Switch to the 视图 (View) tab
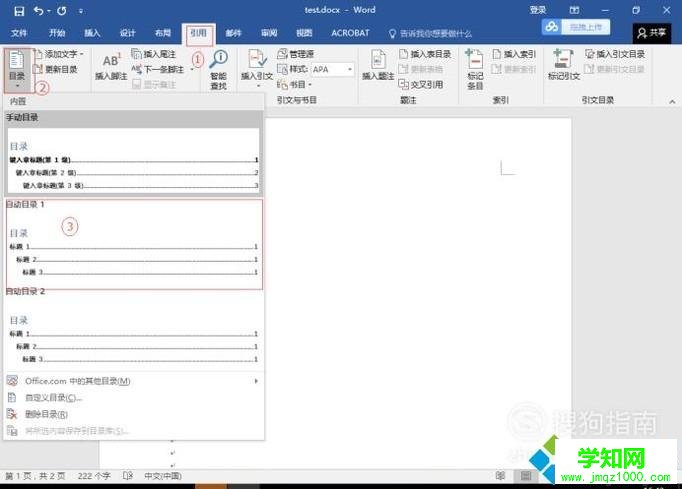Screen dimensions: 682x489 click(x=304, y=33)
